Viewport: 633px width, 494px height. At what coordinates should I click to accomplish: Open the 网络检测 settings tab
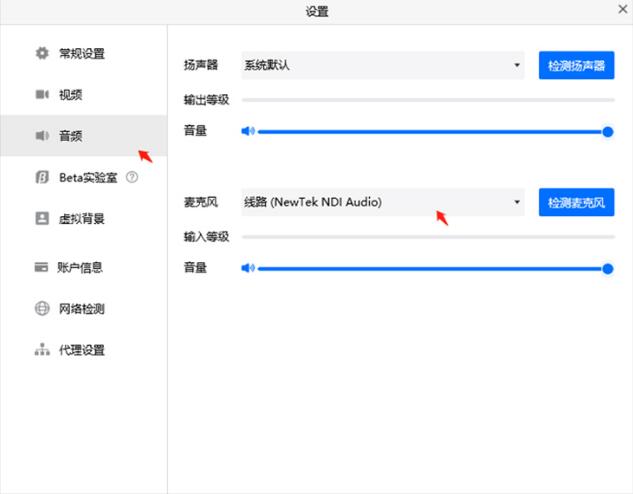click(x=81, y=309)
